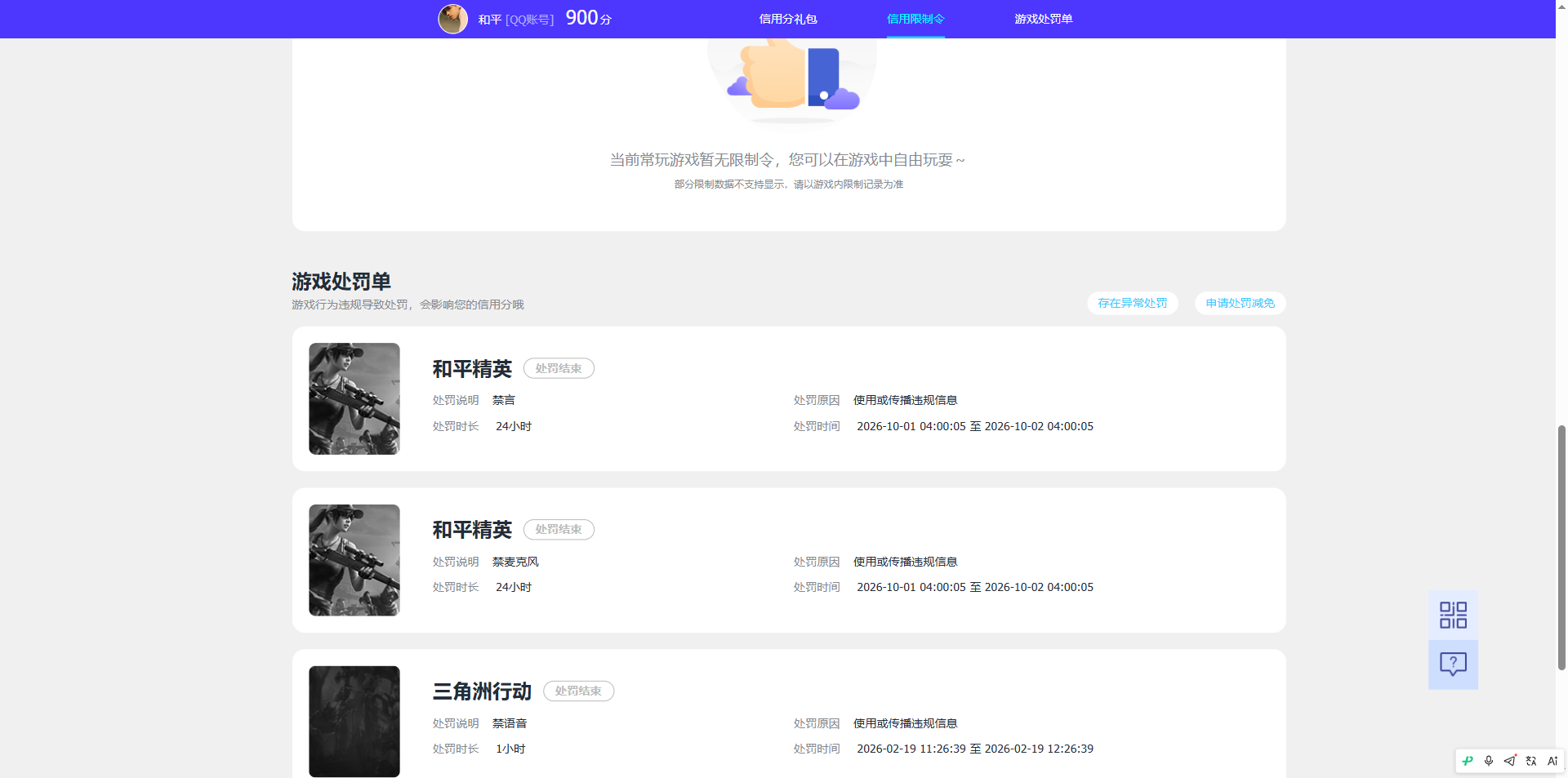Click the 当前常玩游戏暂无限制令 message
Viewport: 1568px width, 778px height.
tap(788, 160)
